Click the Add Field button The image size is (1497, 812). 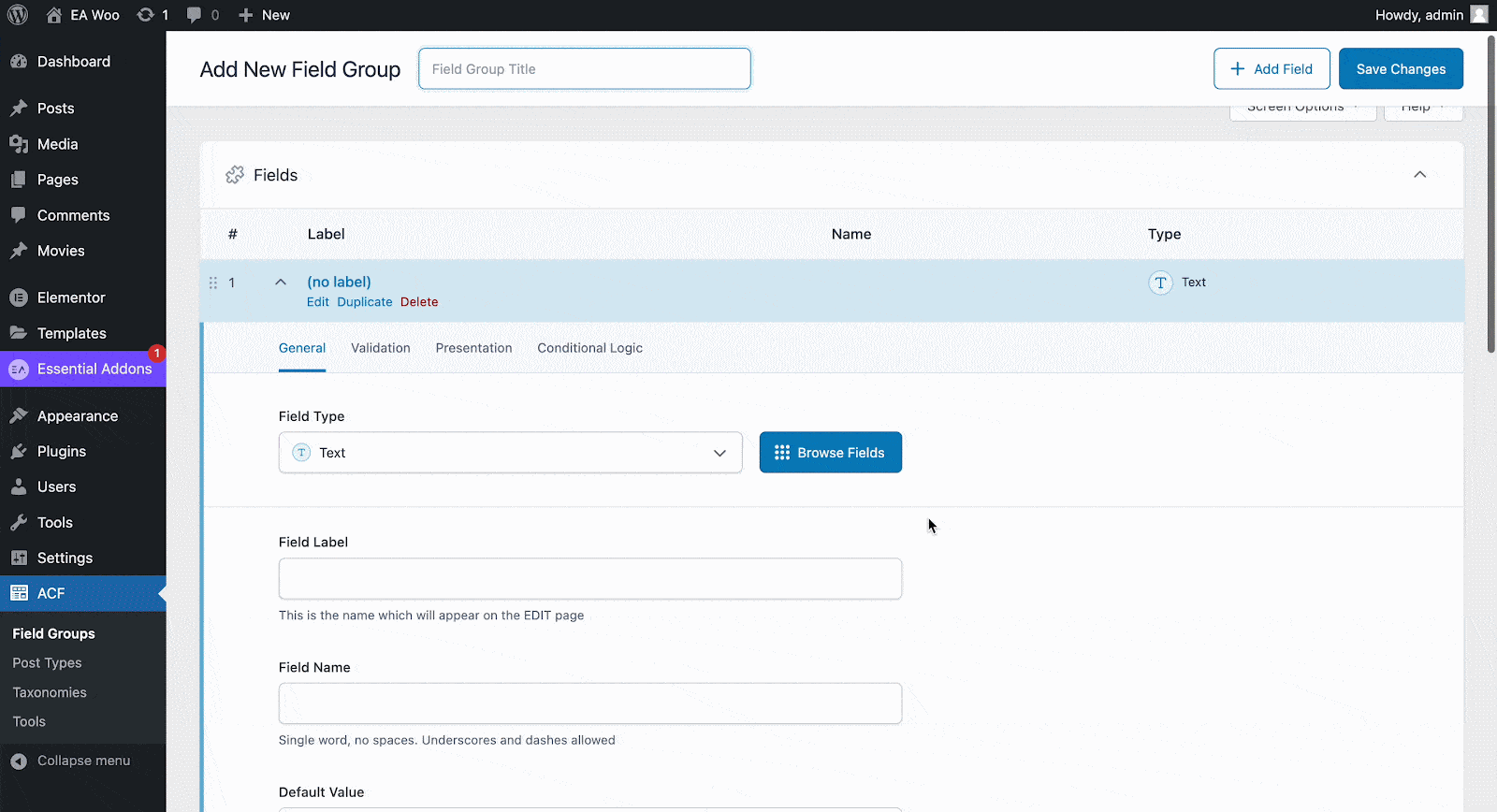click(1272, 69)
